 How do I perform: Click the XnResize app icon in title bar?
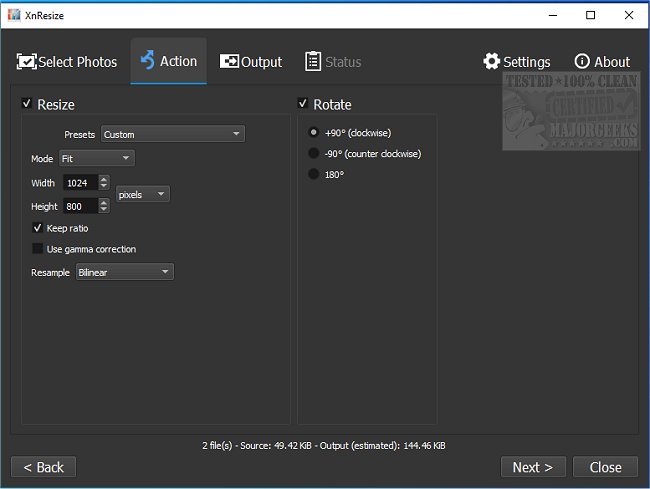(x=13, y=15)
